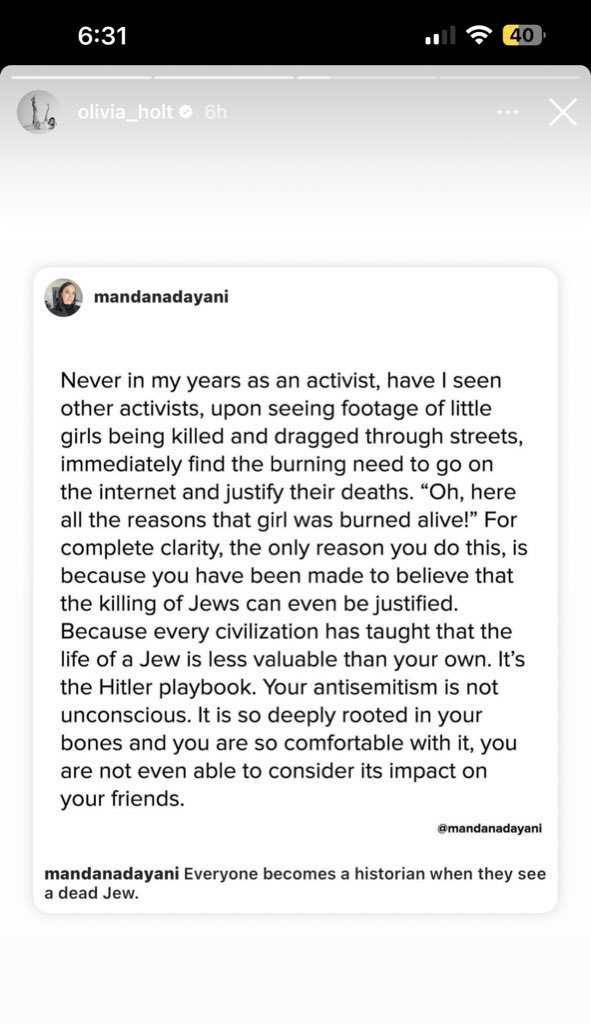The width and height of the screenshot is (591, 1024).
Task: Open olivia_holt's story profile picture
Action: (37, 112)
